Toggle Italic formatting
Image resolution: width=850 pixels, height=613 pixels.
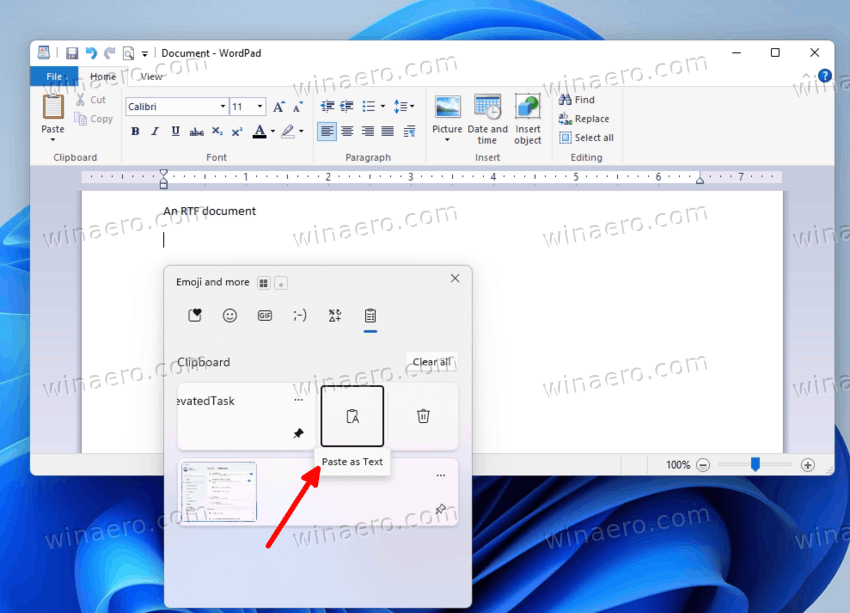[x=155, y=131]
